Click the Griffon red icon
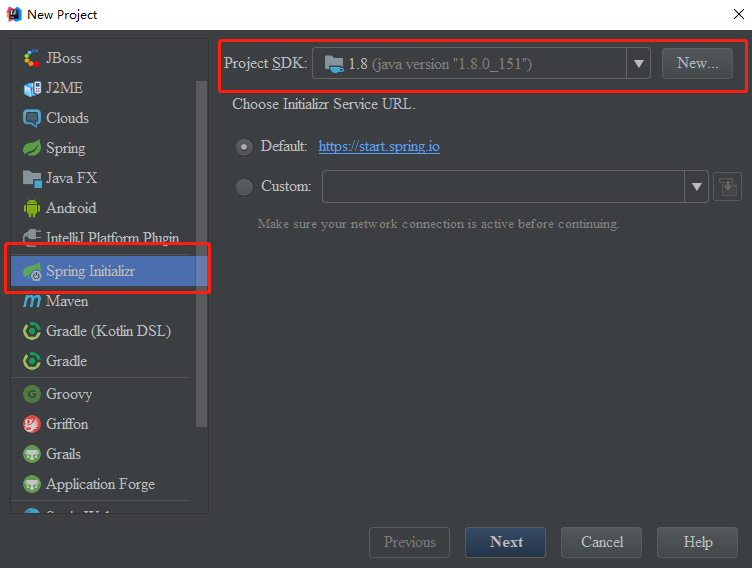 [x=32, y=424]
